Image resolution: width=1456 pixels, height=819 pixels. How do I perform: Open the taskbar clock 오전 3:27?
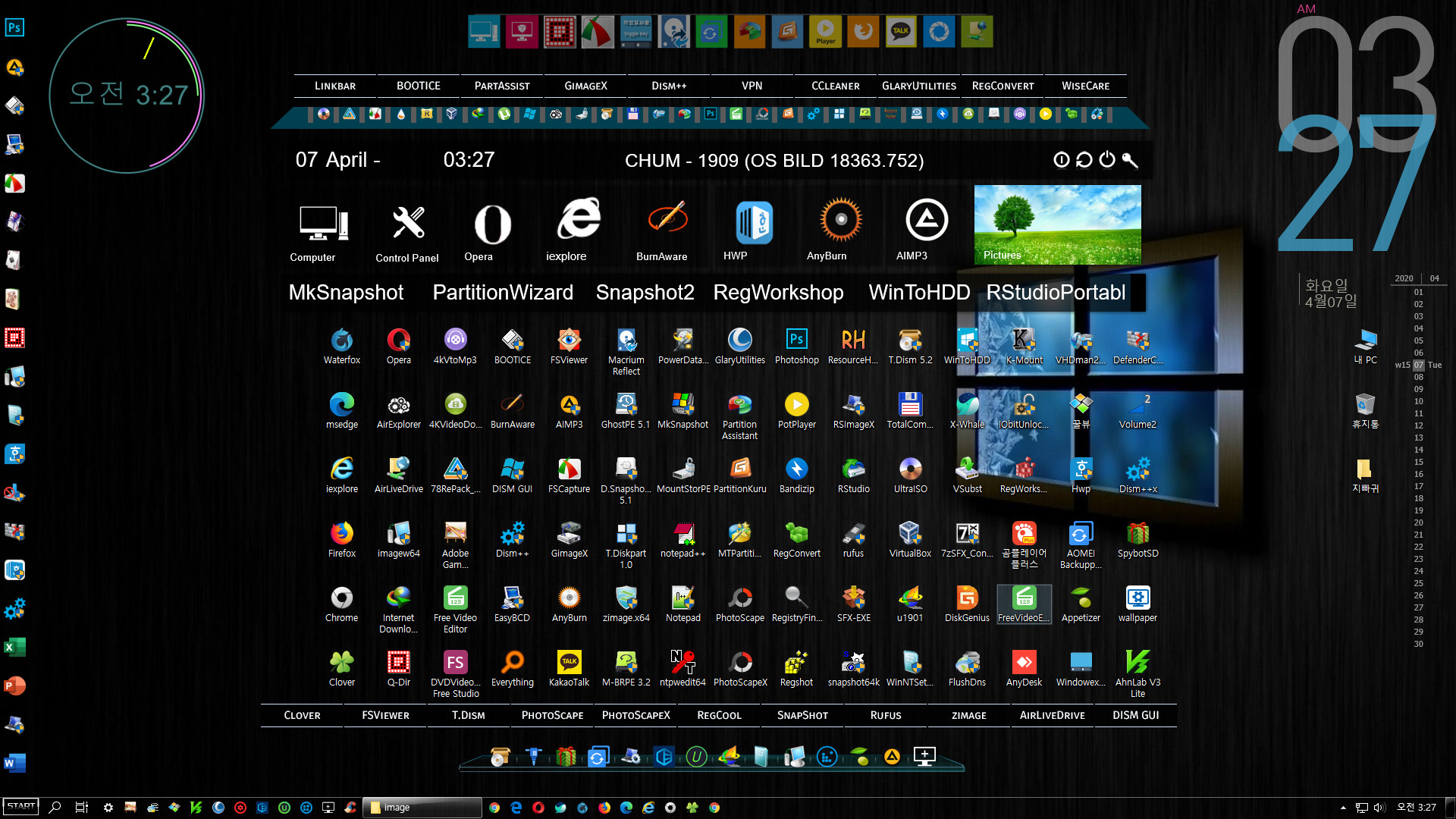(1417, 808)
